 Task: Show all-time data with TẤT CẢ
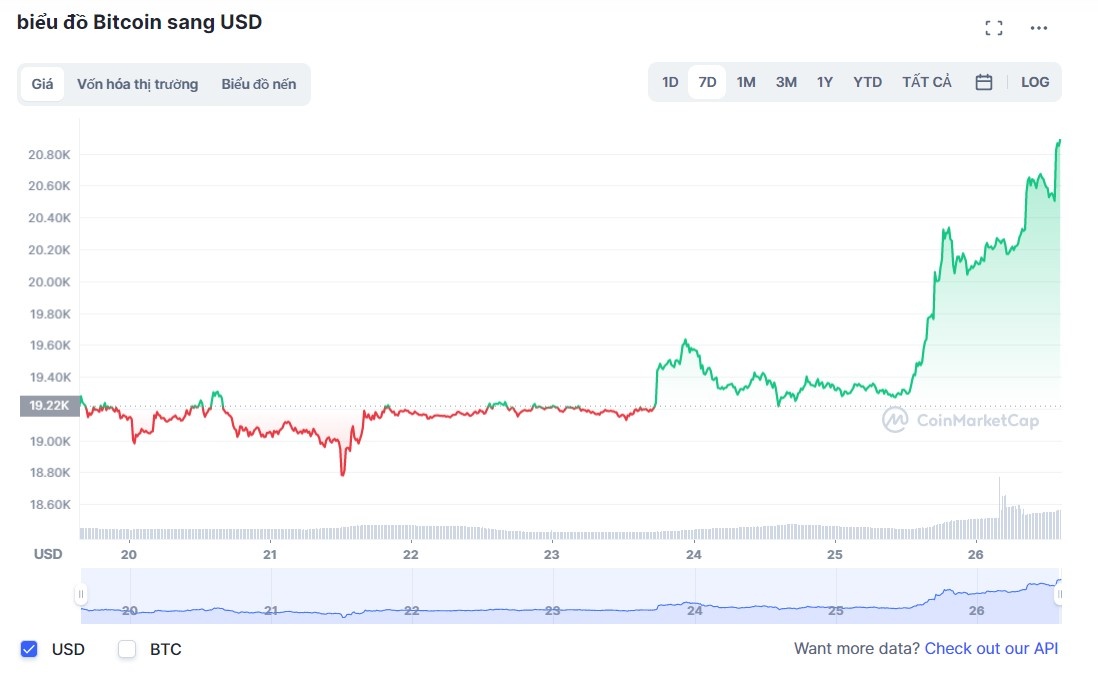pos(926,82)
